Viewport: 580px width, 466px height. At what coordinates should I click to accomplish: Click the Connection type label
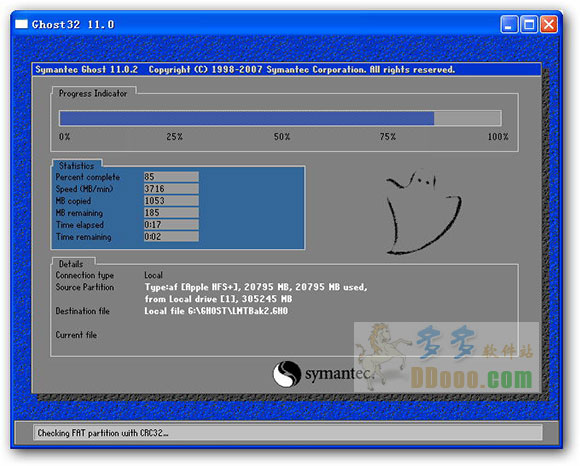pyautogui.click(x=85, y=275)
